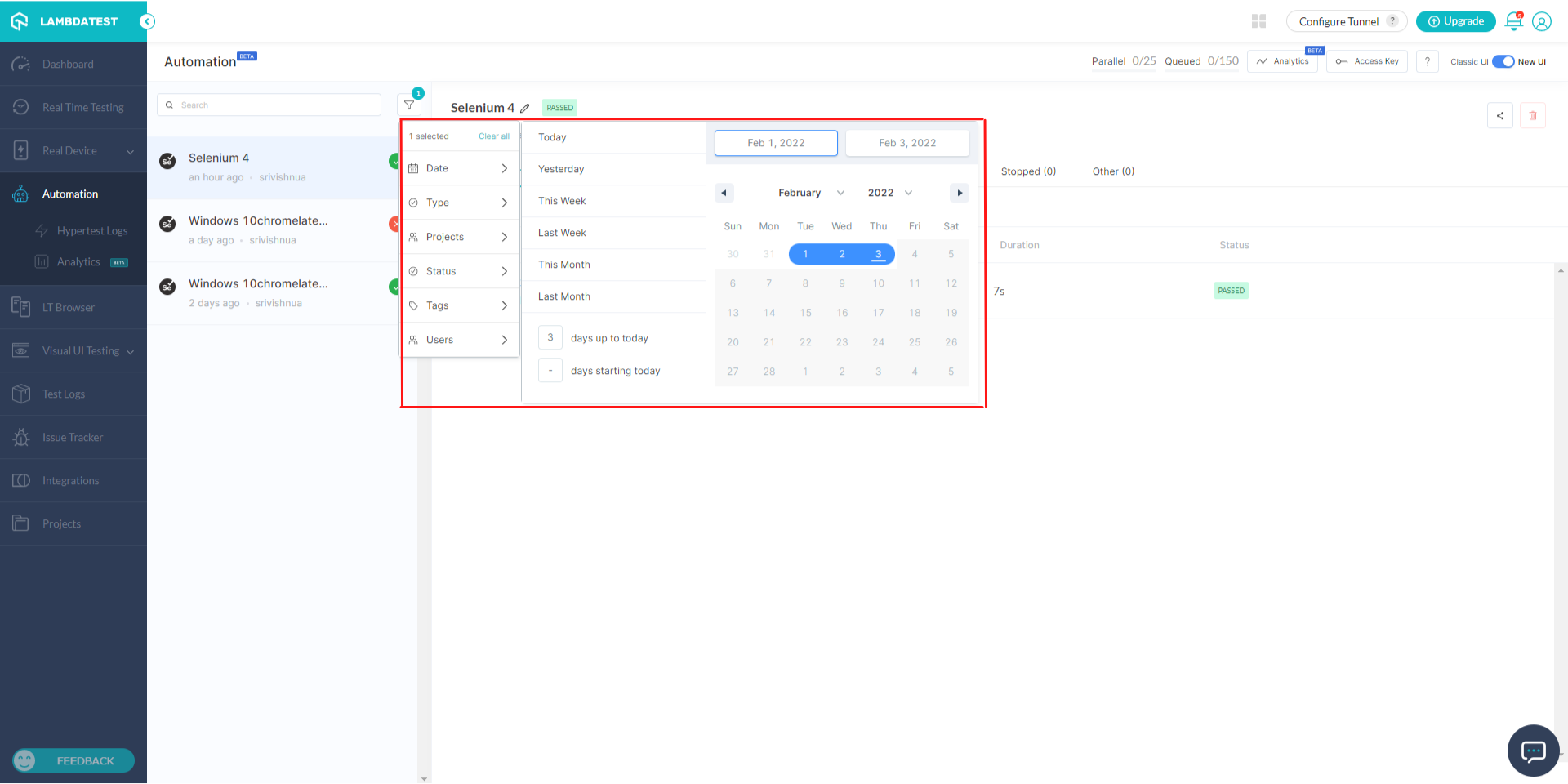Click the build Search field
This screenshot has height=784, width=1568.
(x=269, y=105)
